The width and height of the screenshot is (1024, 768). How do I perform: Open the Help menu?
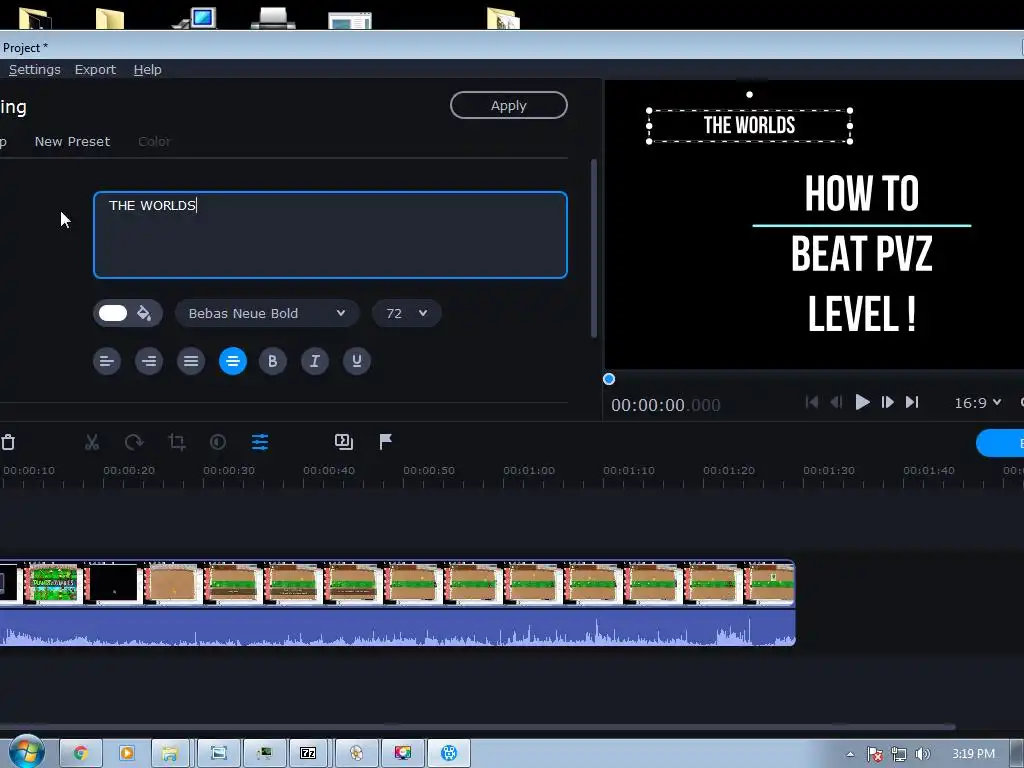point(148,69)
